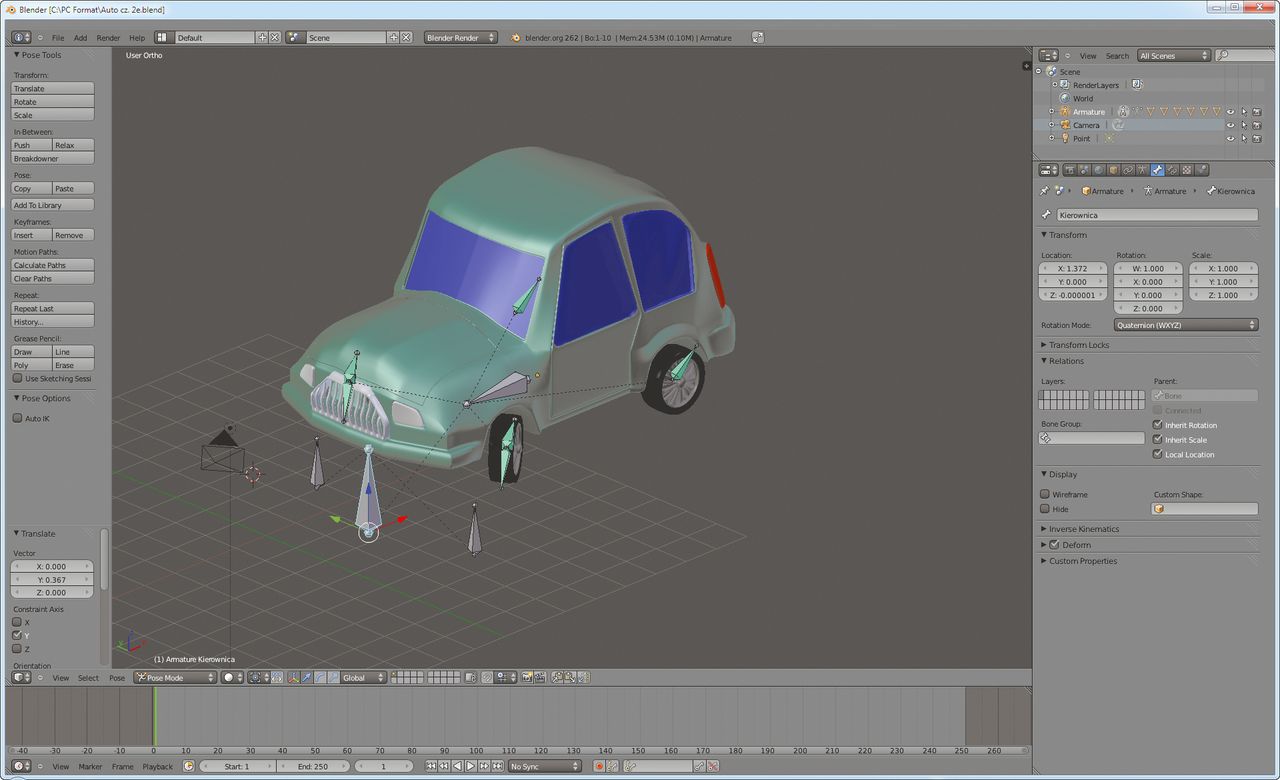This screenshot has height=780, width=1280.
Task: Toggle automatic keyframe record button
Action: coord(599,766)
